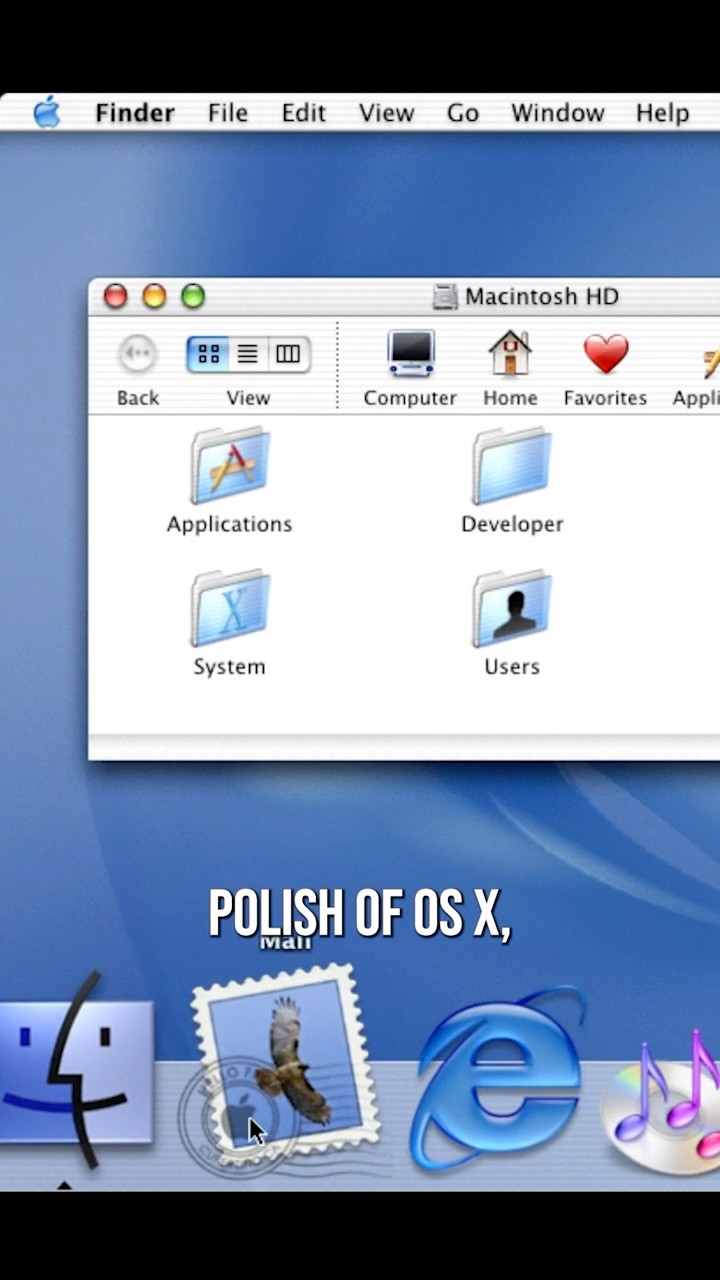Open the Finder menu
The height and width of the screenshot is (1280, 720).
coord(135,113)
